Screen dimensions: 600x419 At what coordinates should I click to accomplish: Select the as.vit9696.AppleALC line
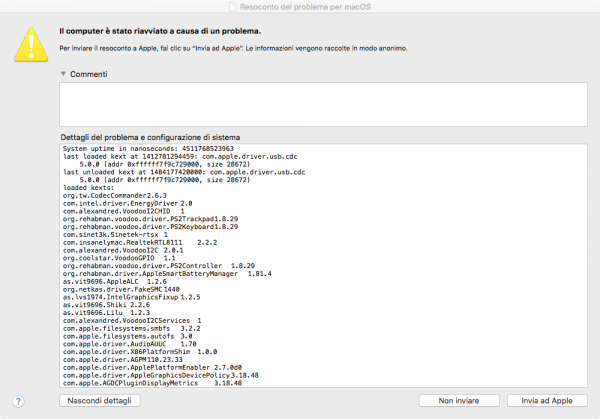click(x=115, y=282)
